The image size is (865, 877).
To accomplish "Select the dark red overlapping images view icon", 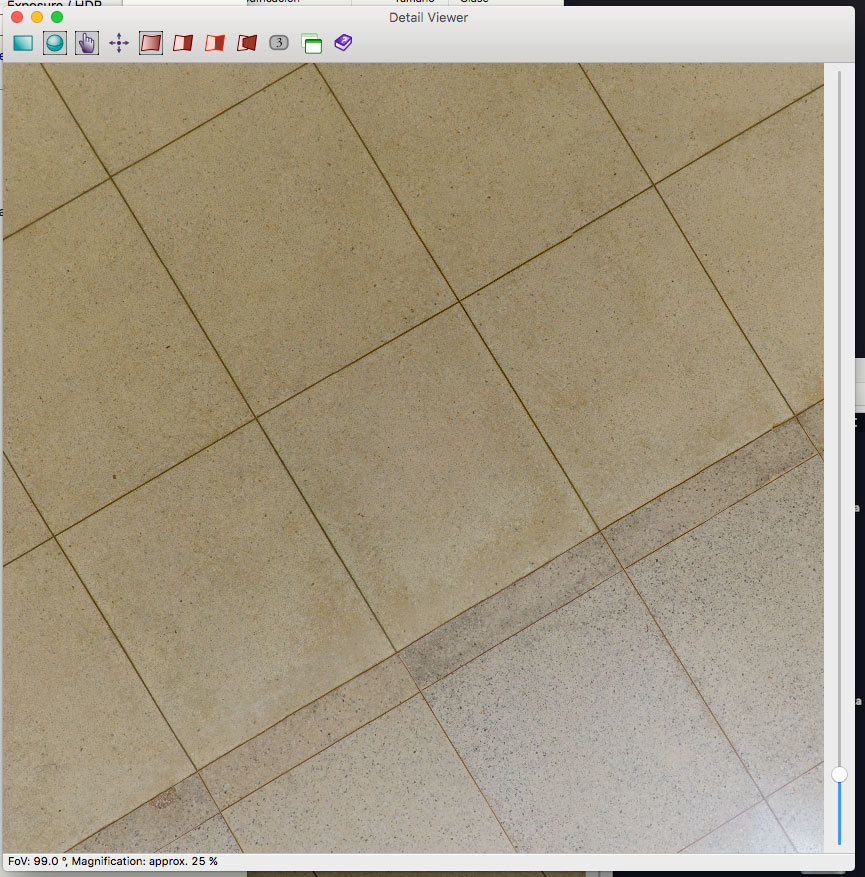I will pyautogui.click(x=247, y=43).
